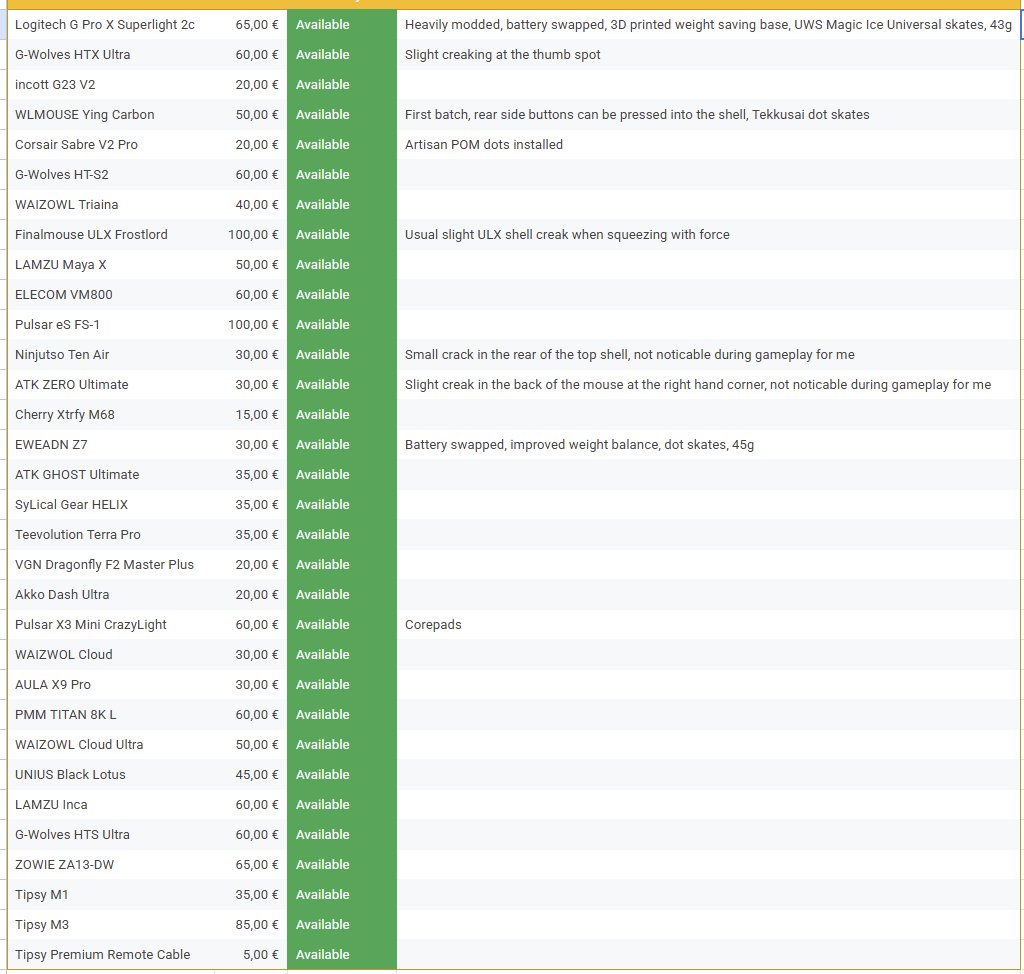Click the PMM TITAN 8K L cell

111,716
